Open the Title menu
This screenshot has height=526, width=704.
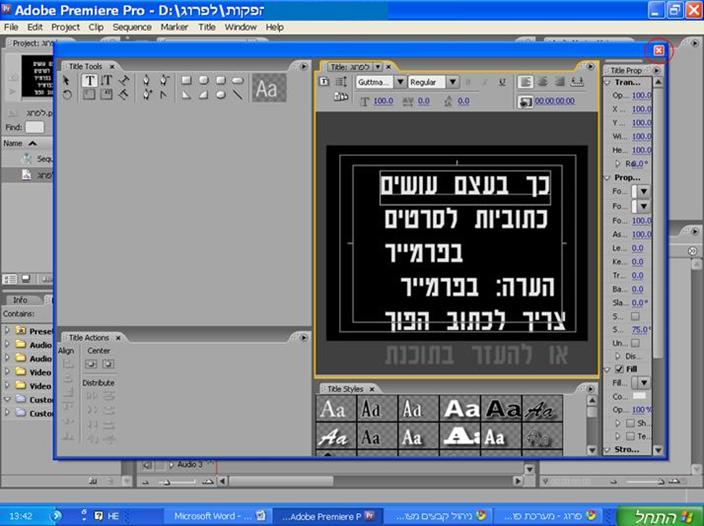pyautogui.click(x=207, y=27)
